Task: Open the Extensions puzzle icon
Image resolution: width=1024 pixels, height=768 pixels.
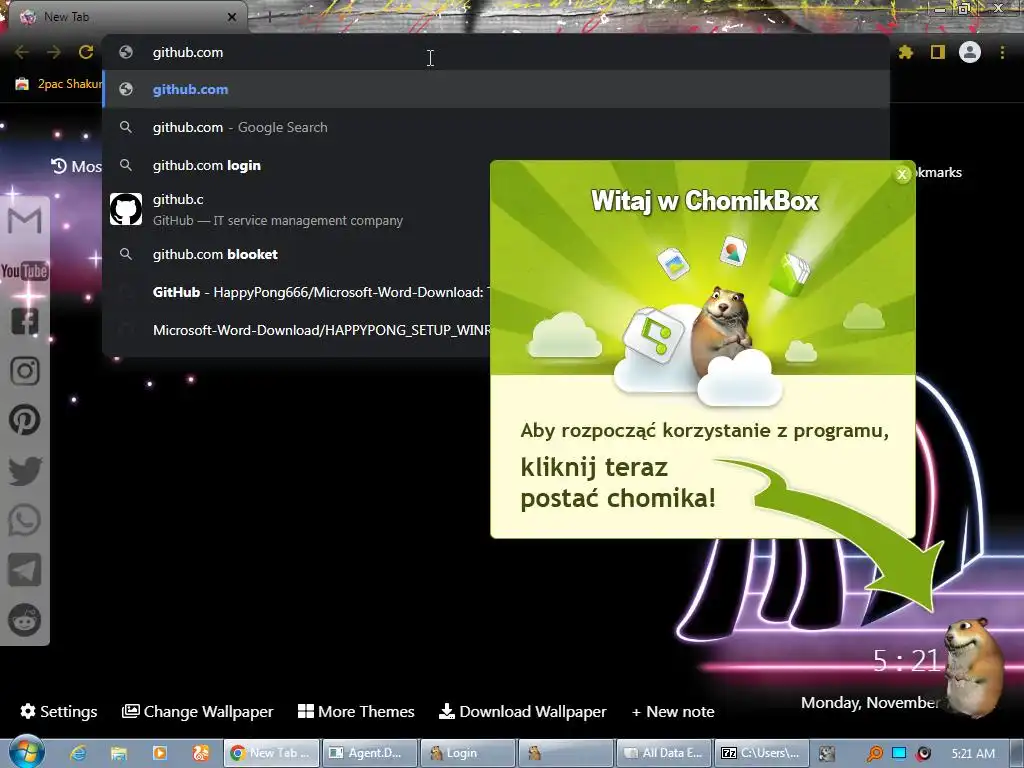Action: pyautogui.click(x=905, y=52)
